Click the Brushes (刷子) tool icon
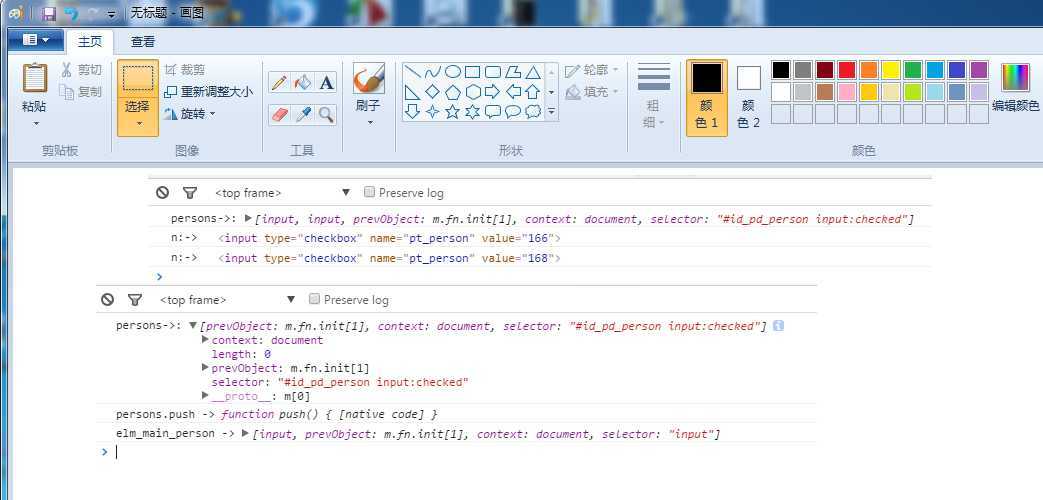 [369, 78]
